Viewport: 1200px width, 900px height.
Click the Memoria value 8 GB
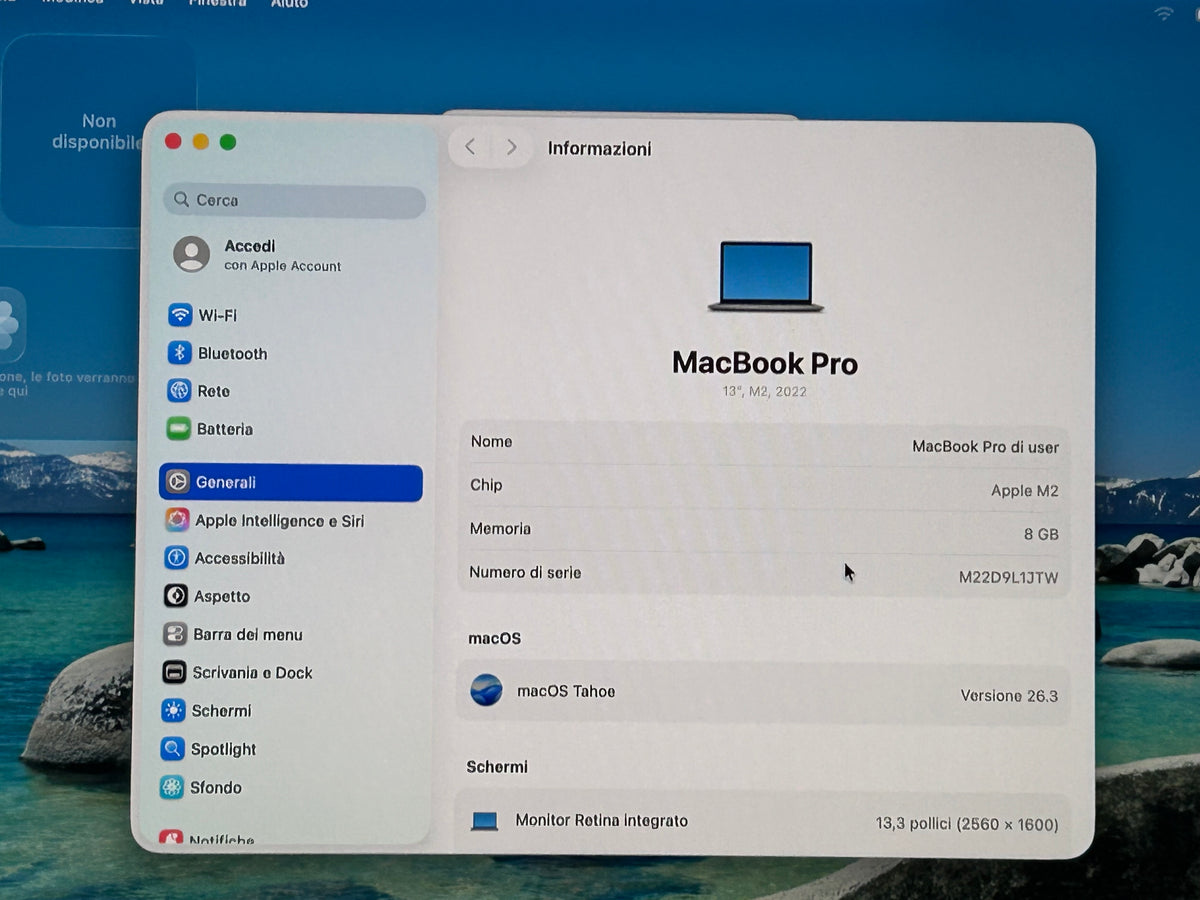pos(1041,535)
